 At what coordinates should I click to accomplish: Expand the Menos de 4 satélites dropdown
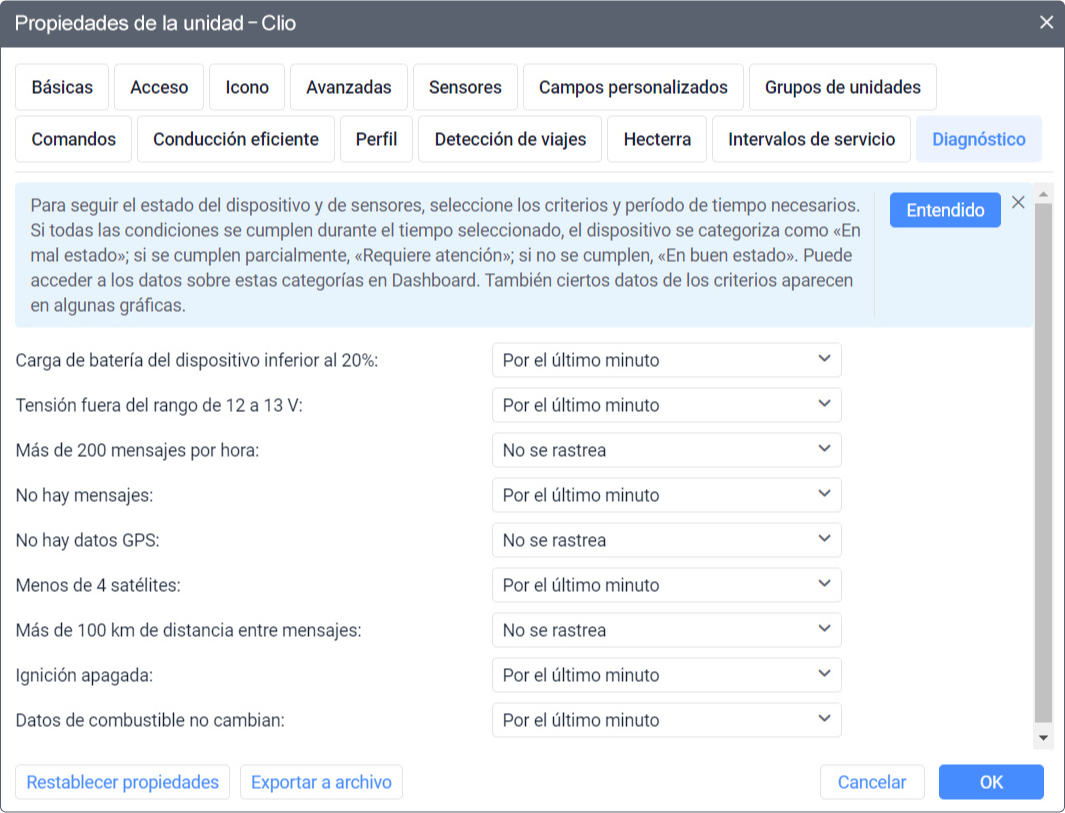click(666, 585)
